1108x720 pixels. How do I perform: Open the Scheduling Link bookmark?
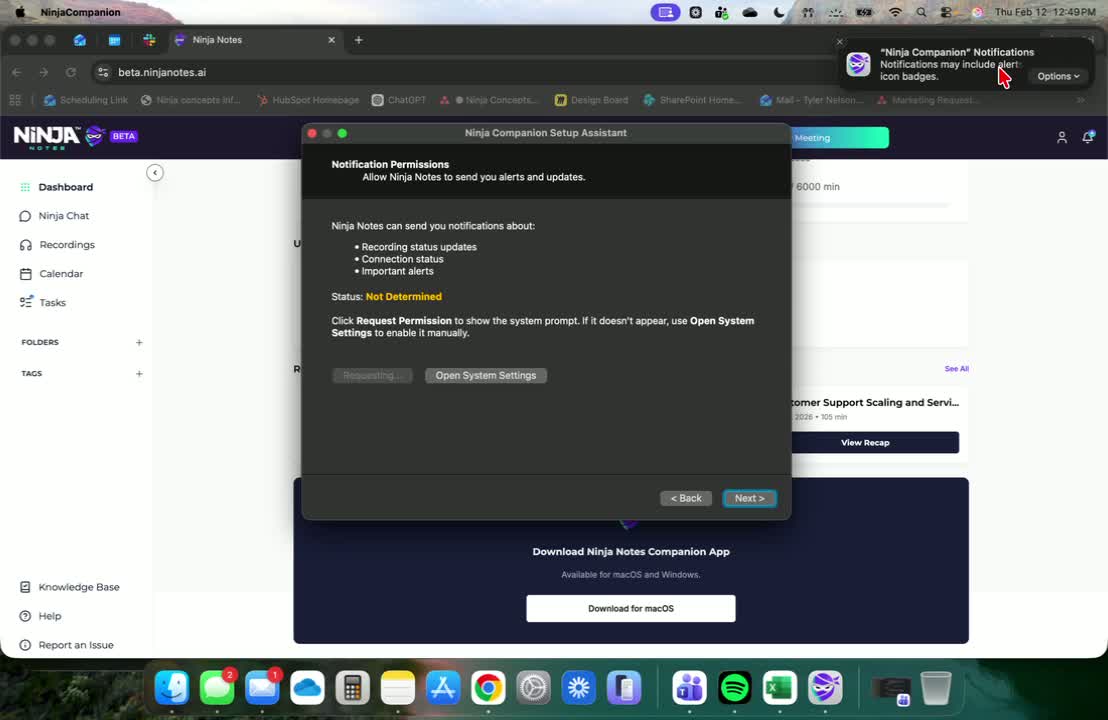pyautogui.click(x=86, y=100)
